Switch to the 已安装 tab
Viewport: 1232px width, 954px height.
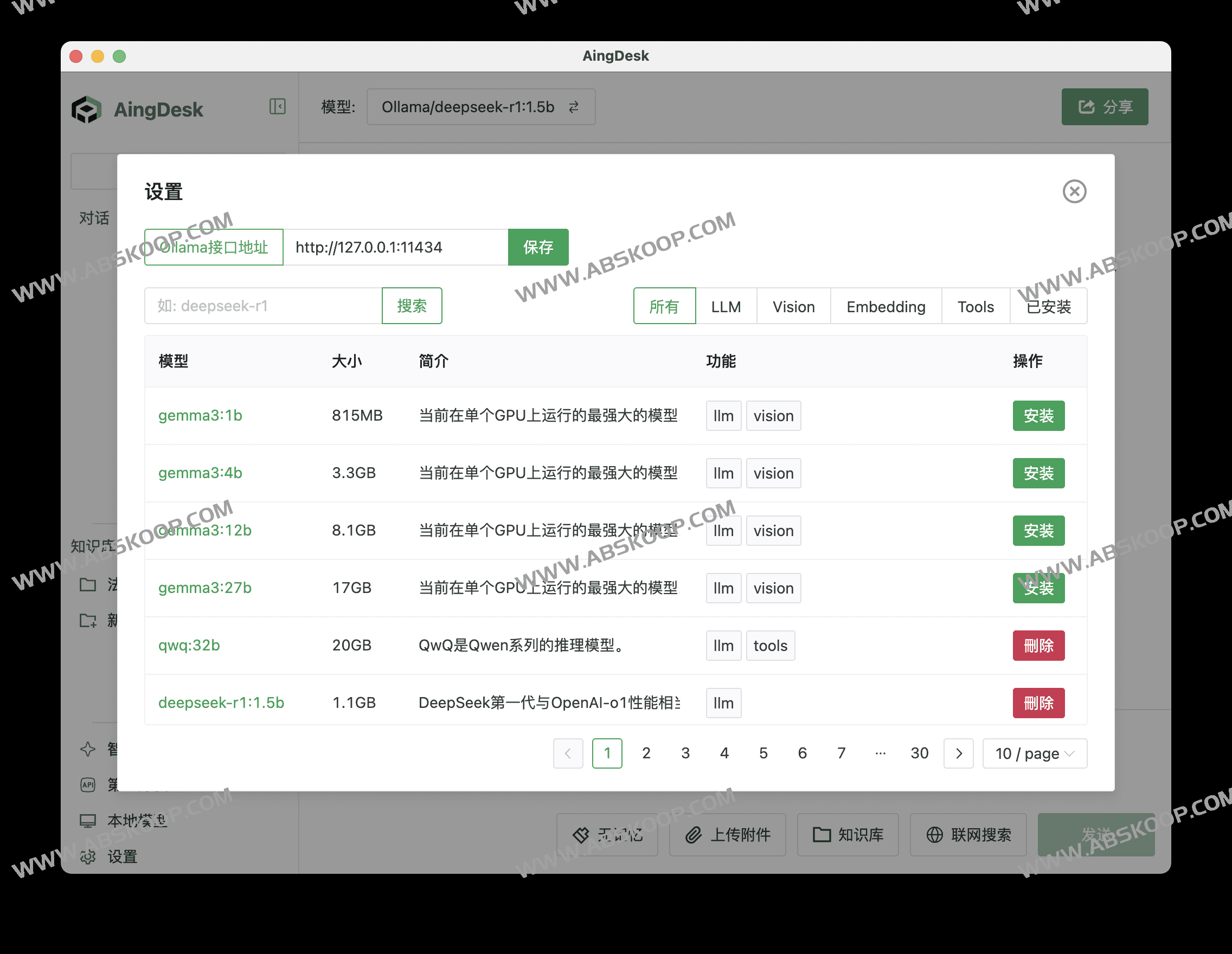click(x=1049, y=306)
